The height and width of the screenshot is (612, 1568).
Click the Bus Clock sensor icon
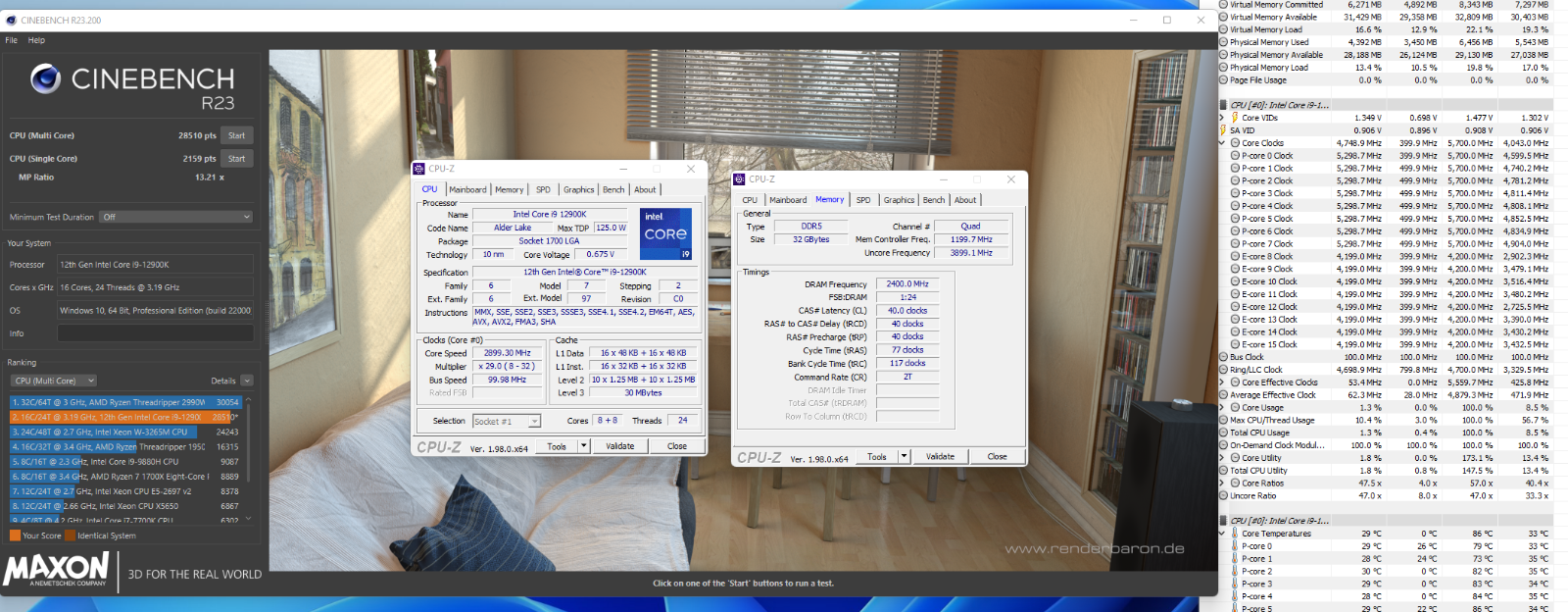pyautogui.click(x=1223, y=357)
